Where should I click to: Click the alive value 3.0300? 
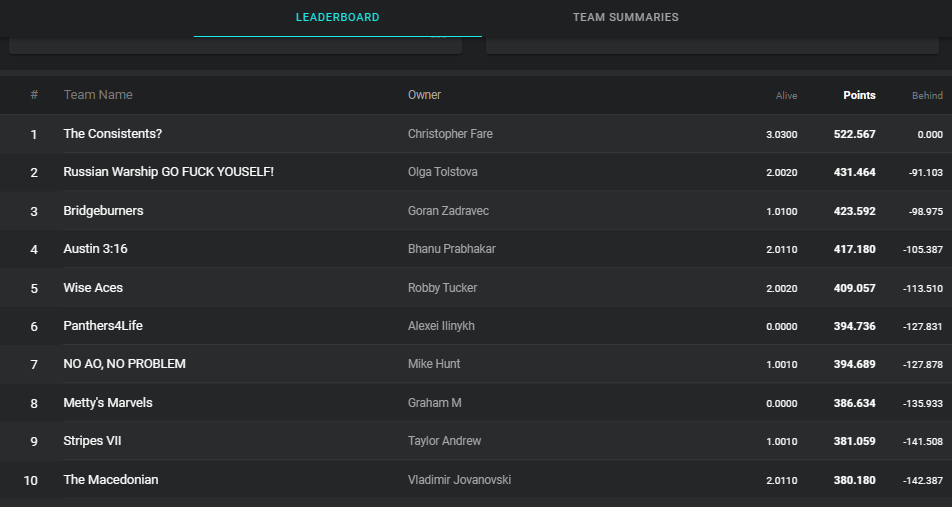pyautogui.click(x=782, y=135)
